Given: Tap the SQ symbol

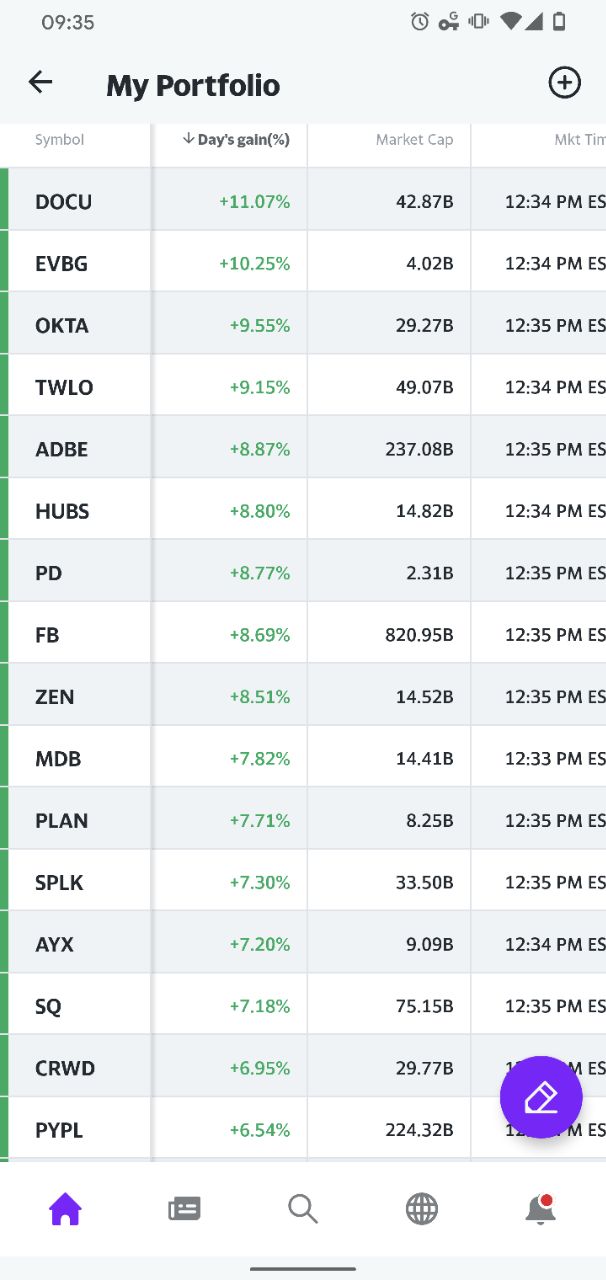Looking at the screenshot, I should [48, 1007].
